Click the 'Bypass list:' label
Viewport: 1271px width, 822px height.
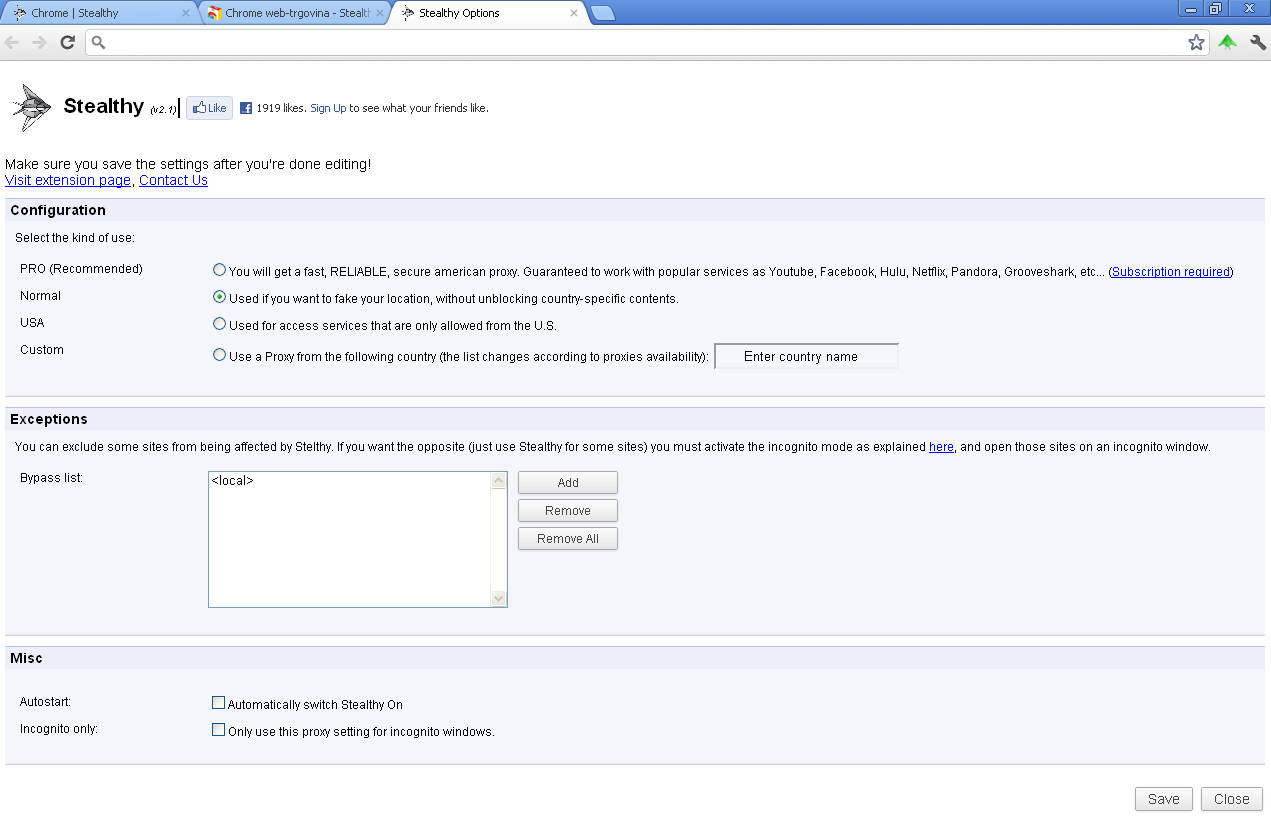pyautogui.click(x=51, y=478)
